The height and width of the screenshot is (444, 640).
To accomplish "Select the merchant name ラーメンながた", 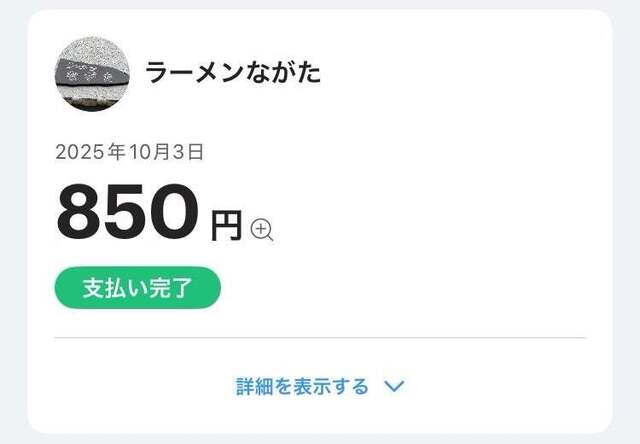I will click(233, 72).
